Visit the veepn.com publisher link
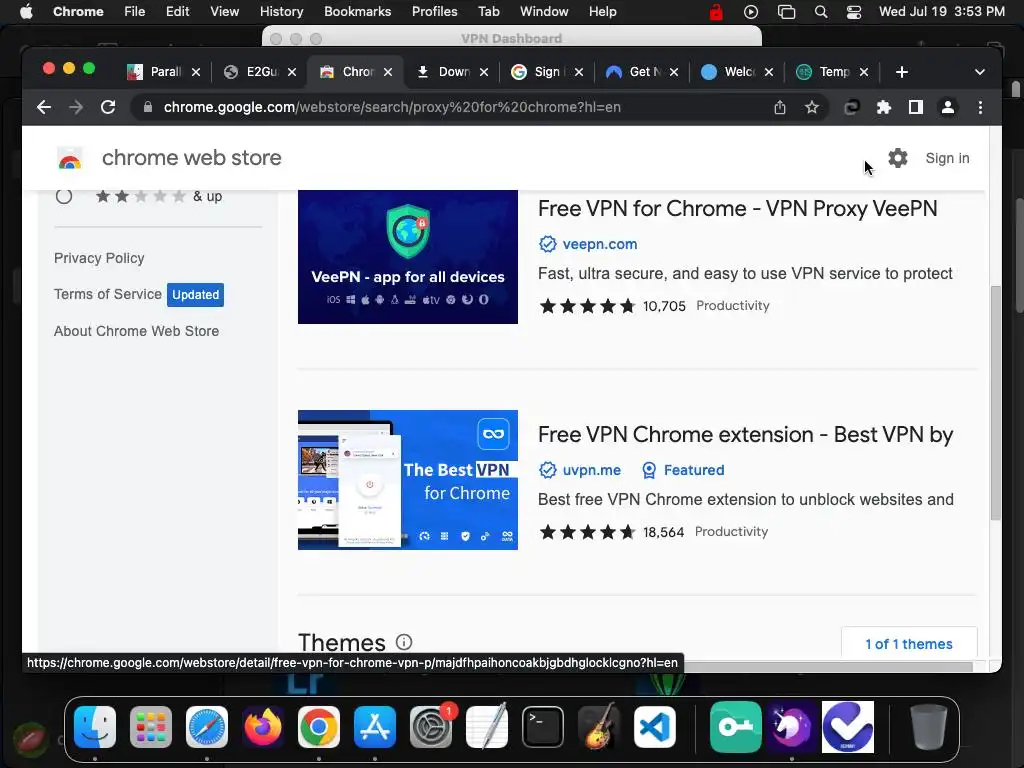 [600, 244]
